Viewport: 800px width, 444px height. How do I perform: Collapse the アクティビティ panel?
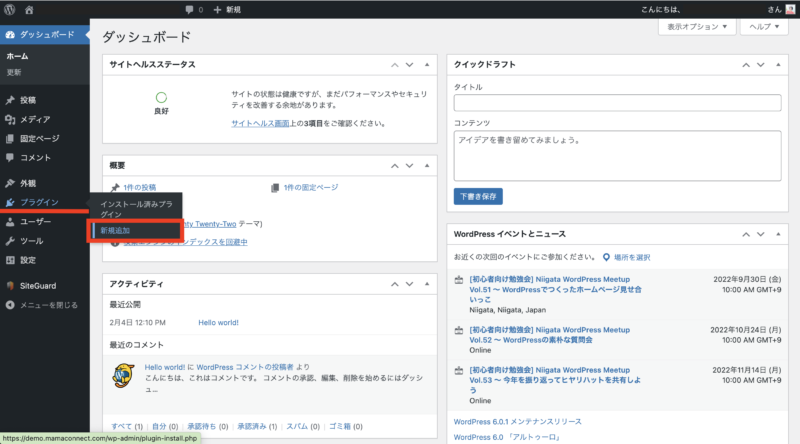tap(427, 284)
